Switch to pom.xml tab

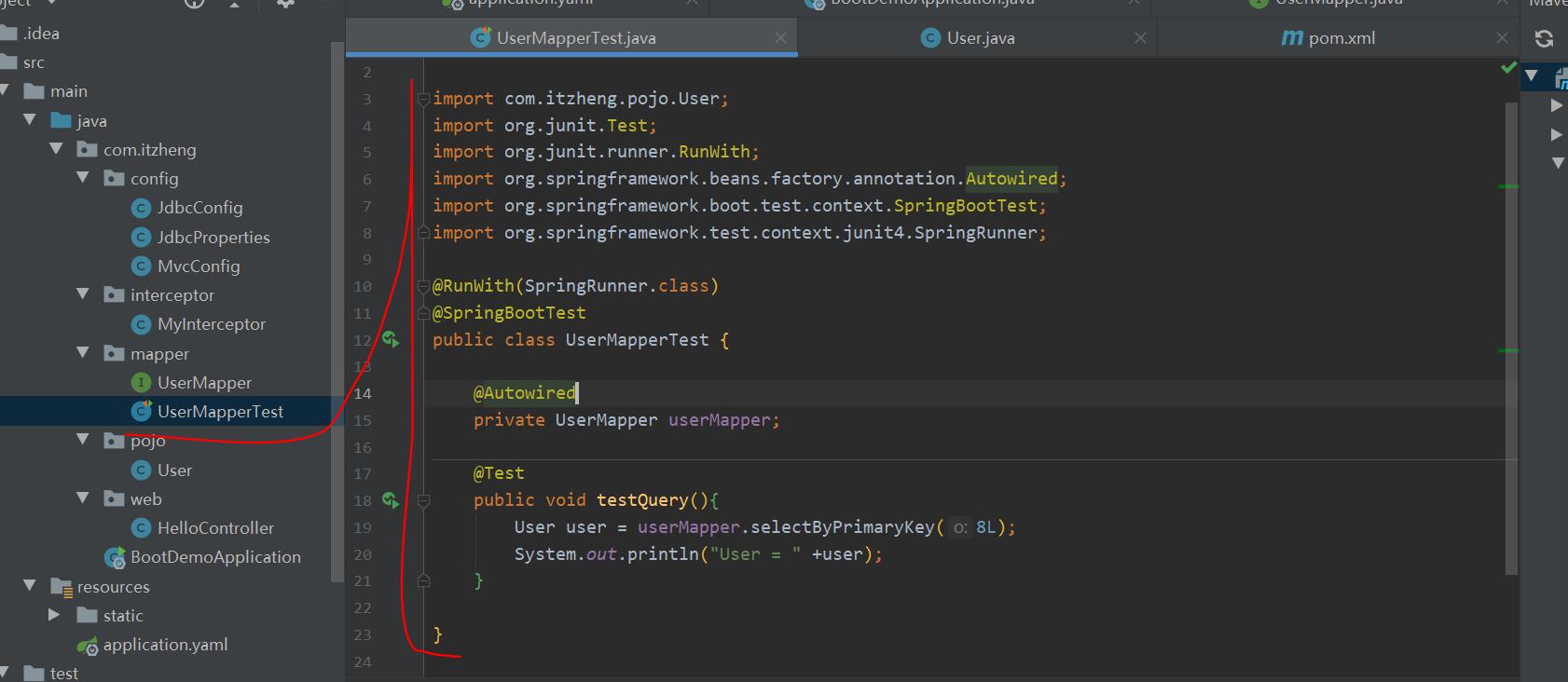(x=1338, y=38)
